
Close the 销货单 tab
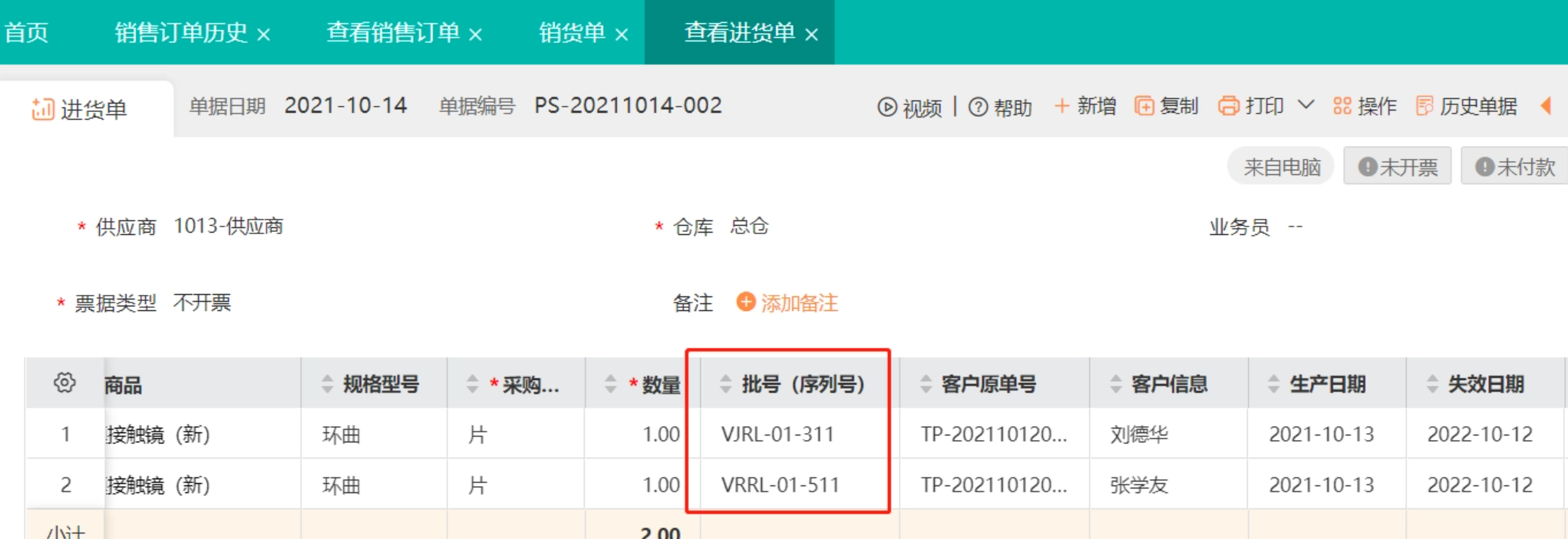(622, 35)
